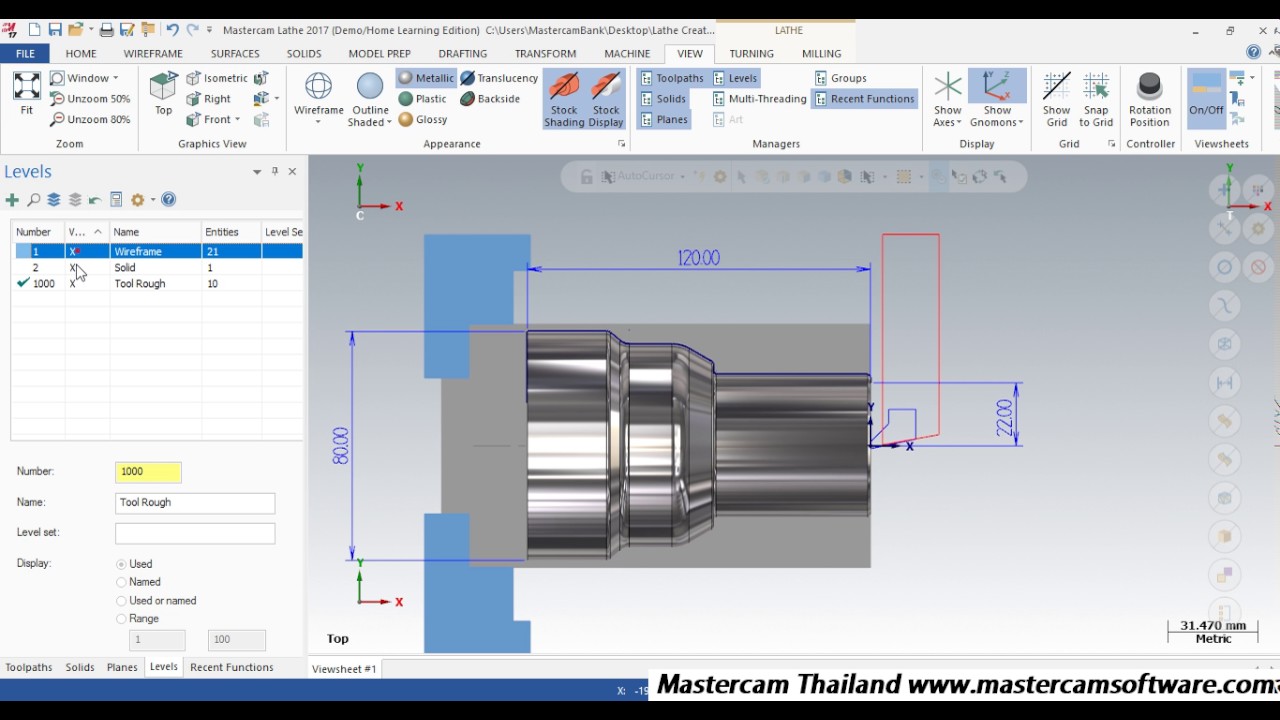Select Plastic material style
The width and height of the screenshot is (1280, 720).
tap(423, 99)
